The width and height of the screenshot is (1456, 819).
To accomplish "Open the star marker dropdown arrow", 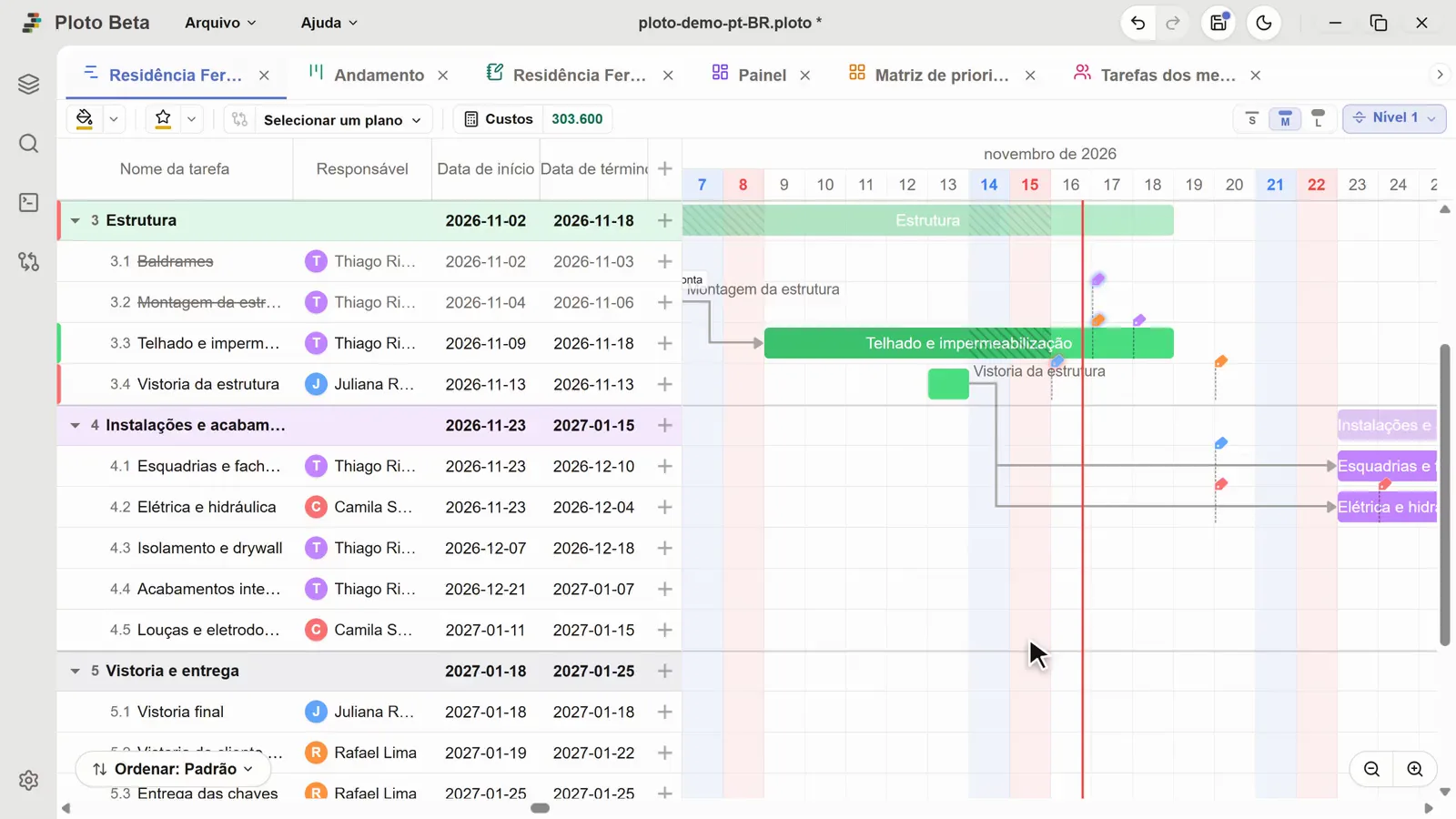I will coord(191,119).
